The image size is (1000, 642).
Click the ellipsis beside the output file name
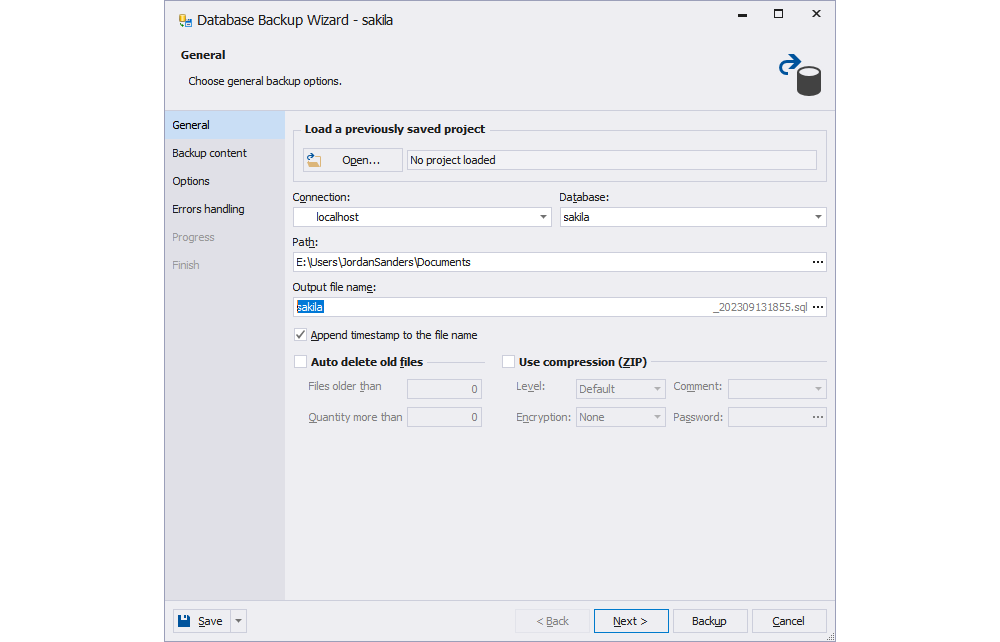tap(818, 307)
